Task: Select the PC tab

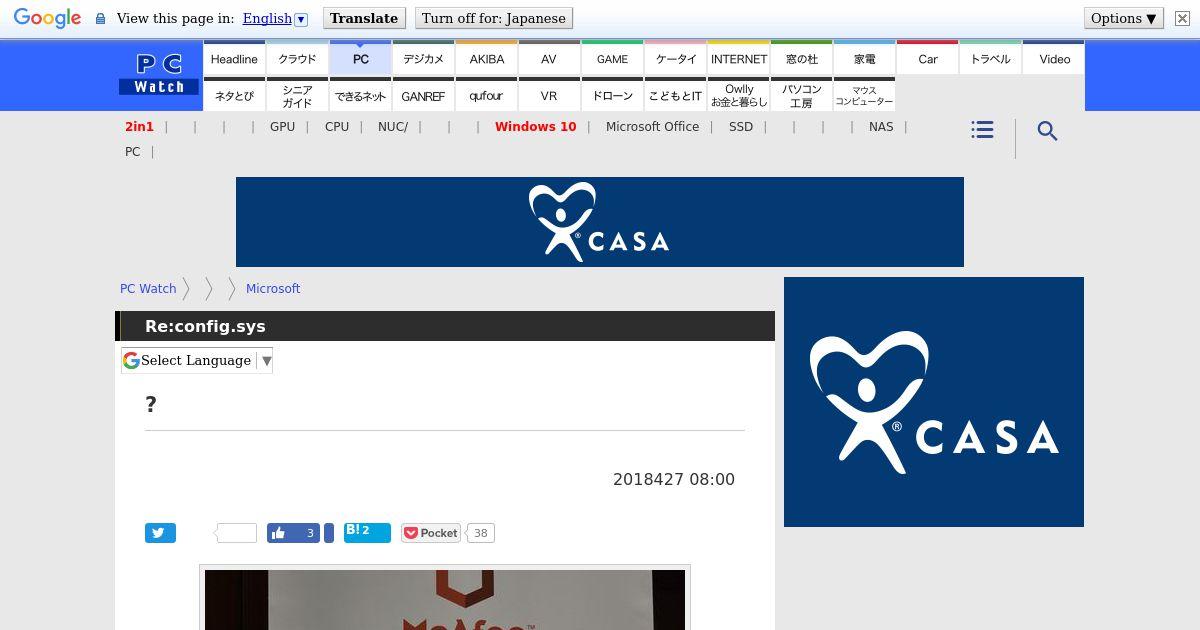Action: point(360,59)
